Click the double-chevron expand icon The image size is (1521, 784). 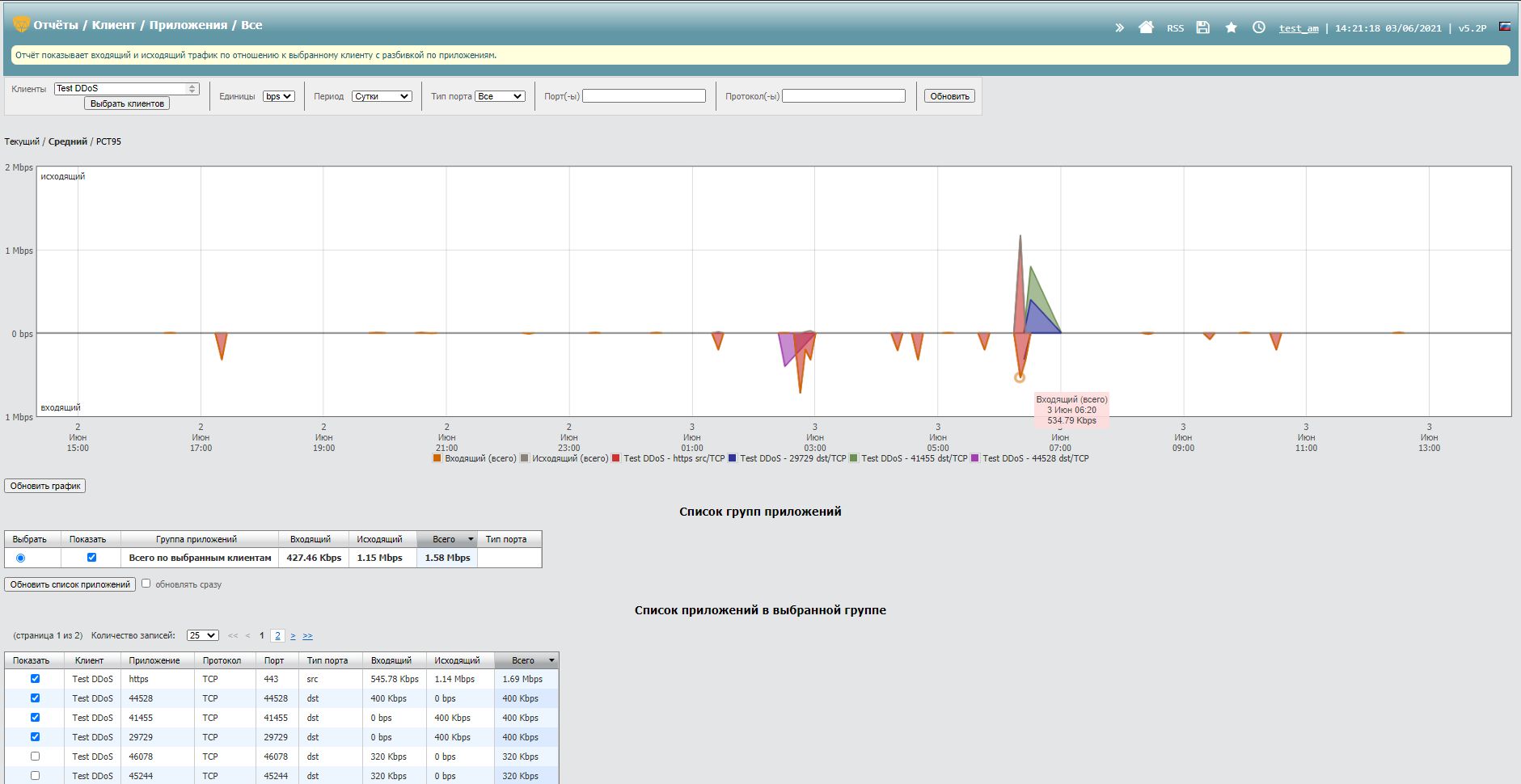coord(1120,27)
